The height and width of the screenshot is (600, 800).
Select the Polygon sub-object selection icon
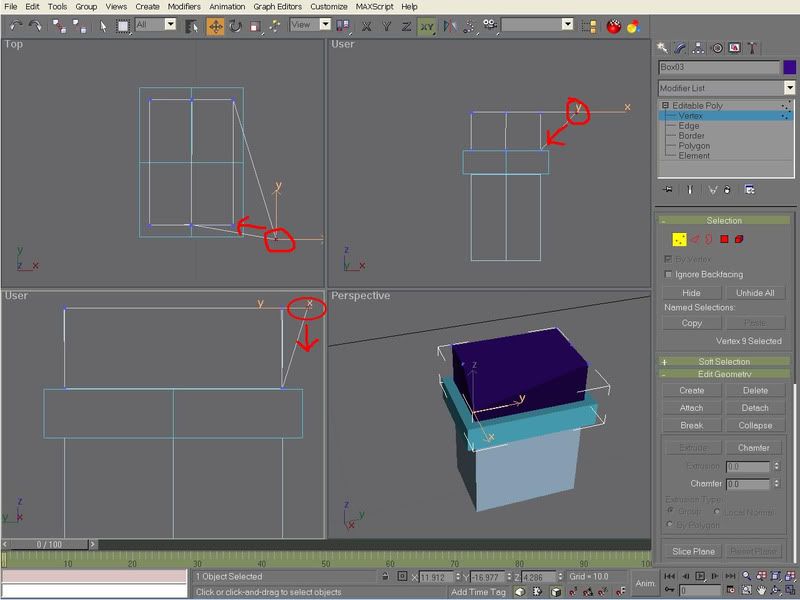723,239
